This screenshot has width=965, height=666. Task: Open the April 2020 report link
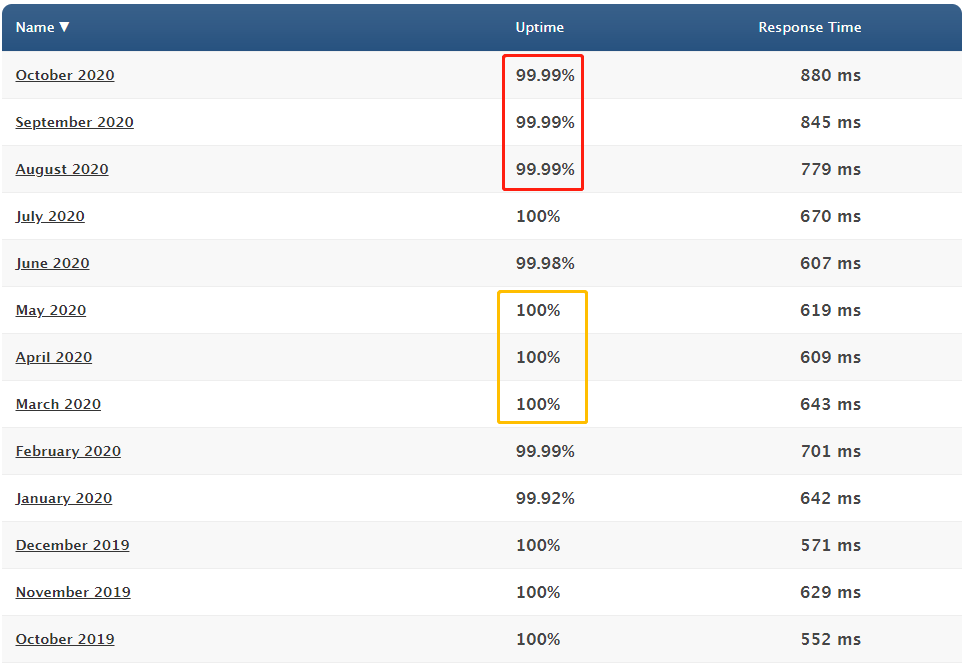coord(53,357)
